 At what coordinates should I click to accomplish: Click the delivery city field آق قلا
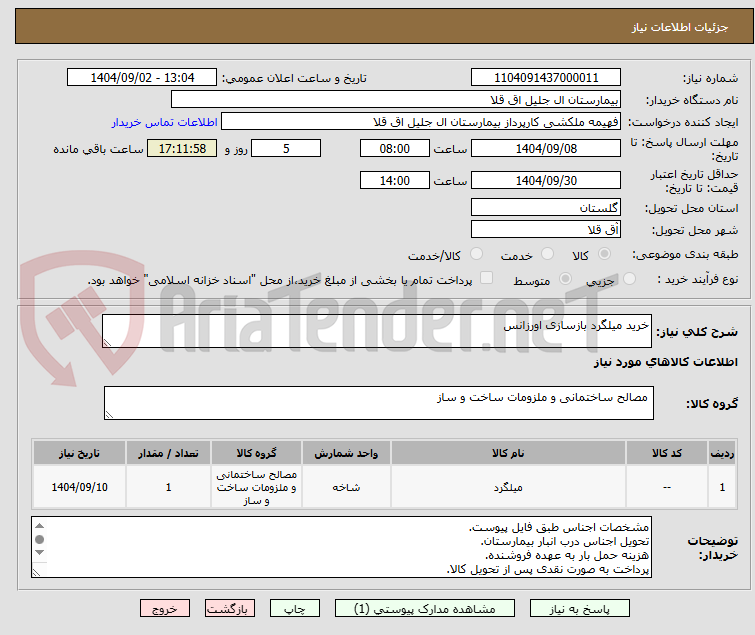pyautogui.click(x=546, y=230)
